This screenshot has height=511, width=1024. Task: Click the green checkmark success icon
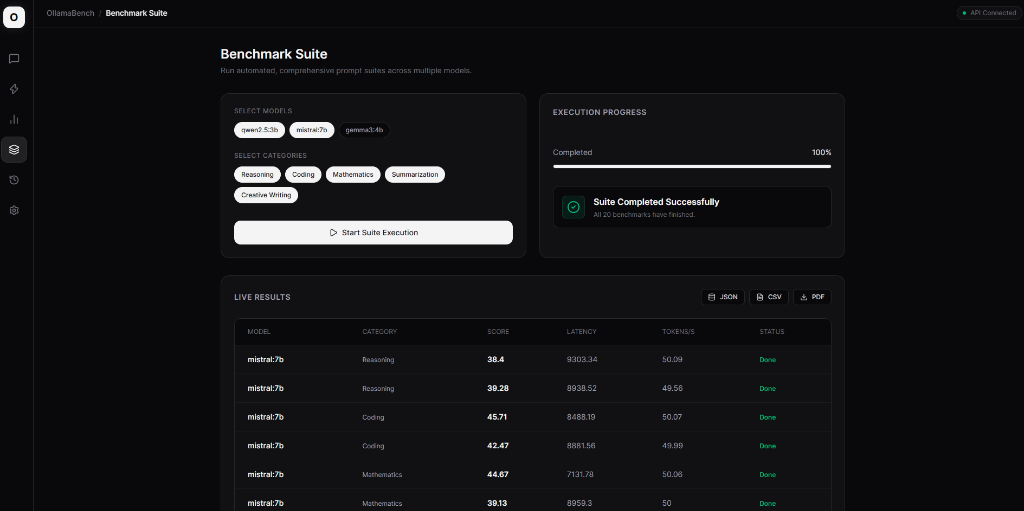[573, 207]
